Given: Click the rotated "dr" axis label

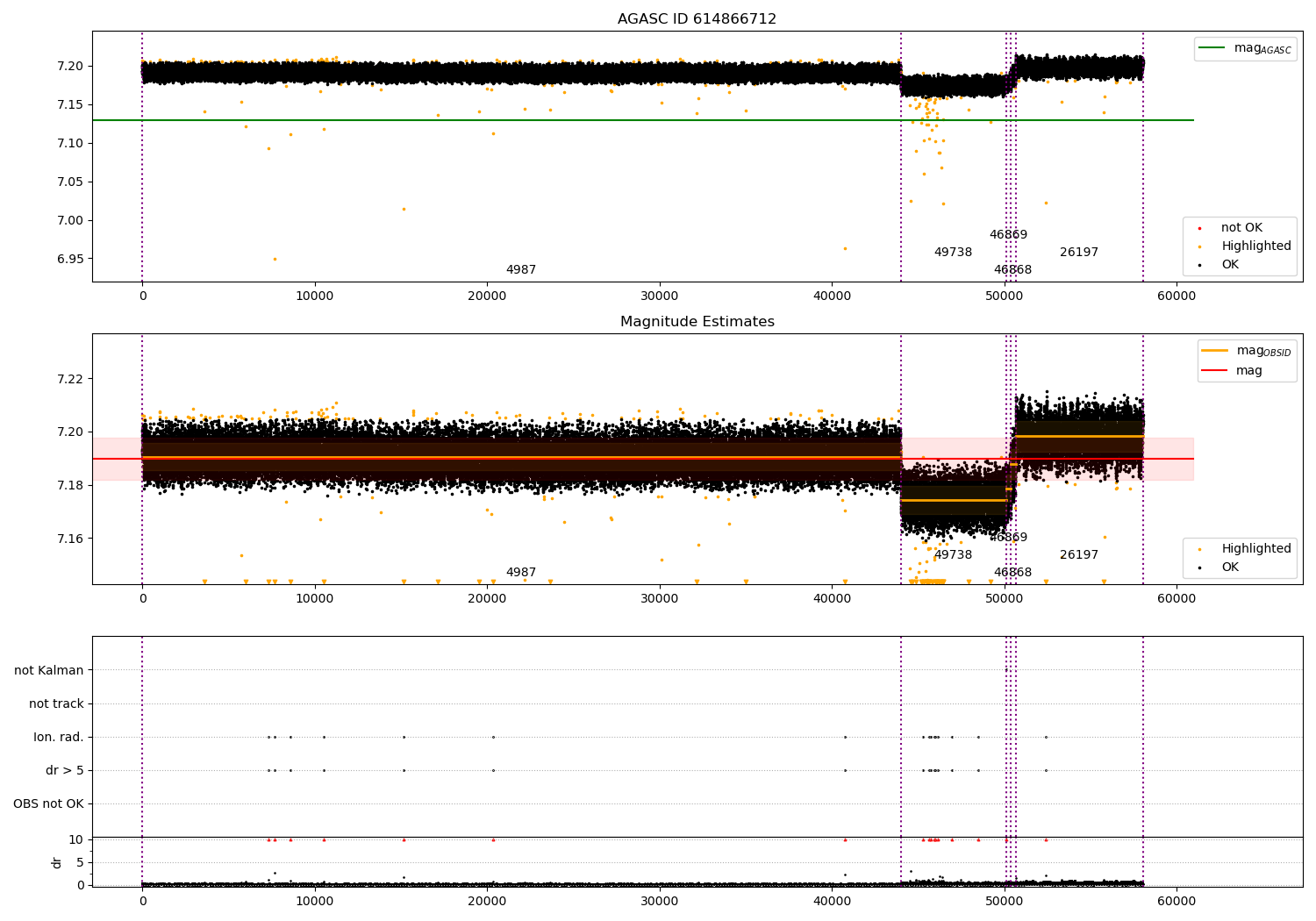Looking at the screenshot, I should pyautogui.click(x=57, y=862).
